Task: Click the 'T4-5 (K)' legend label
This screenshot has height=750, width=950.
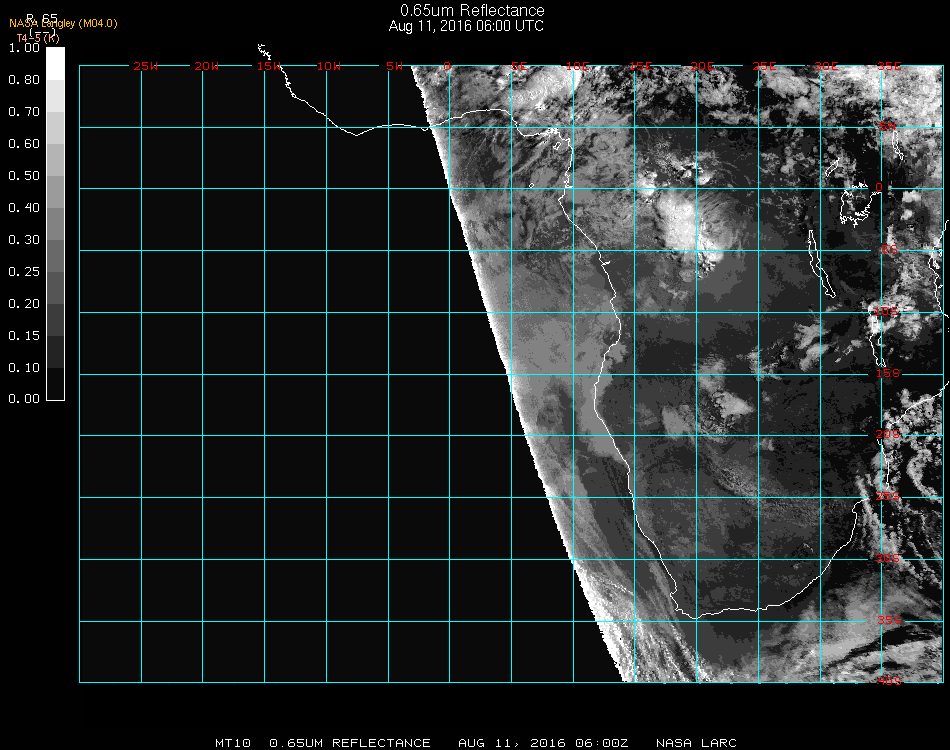Action: pyautogui.click(x=38, y=38)
